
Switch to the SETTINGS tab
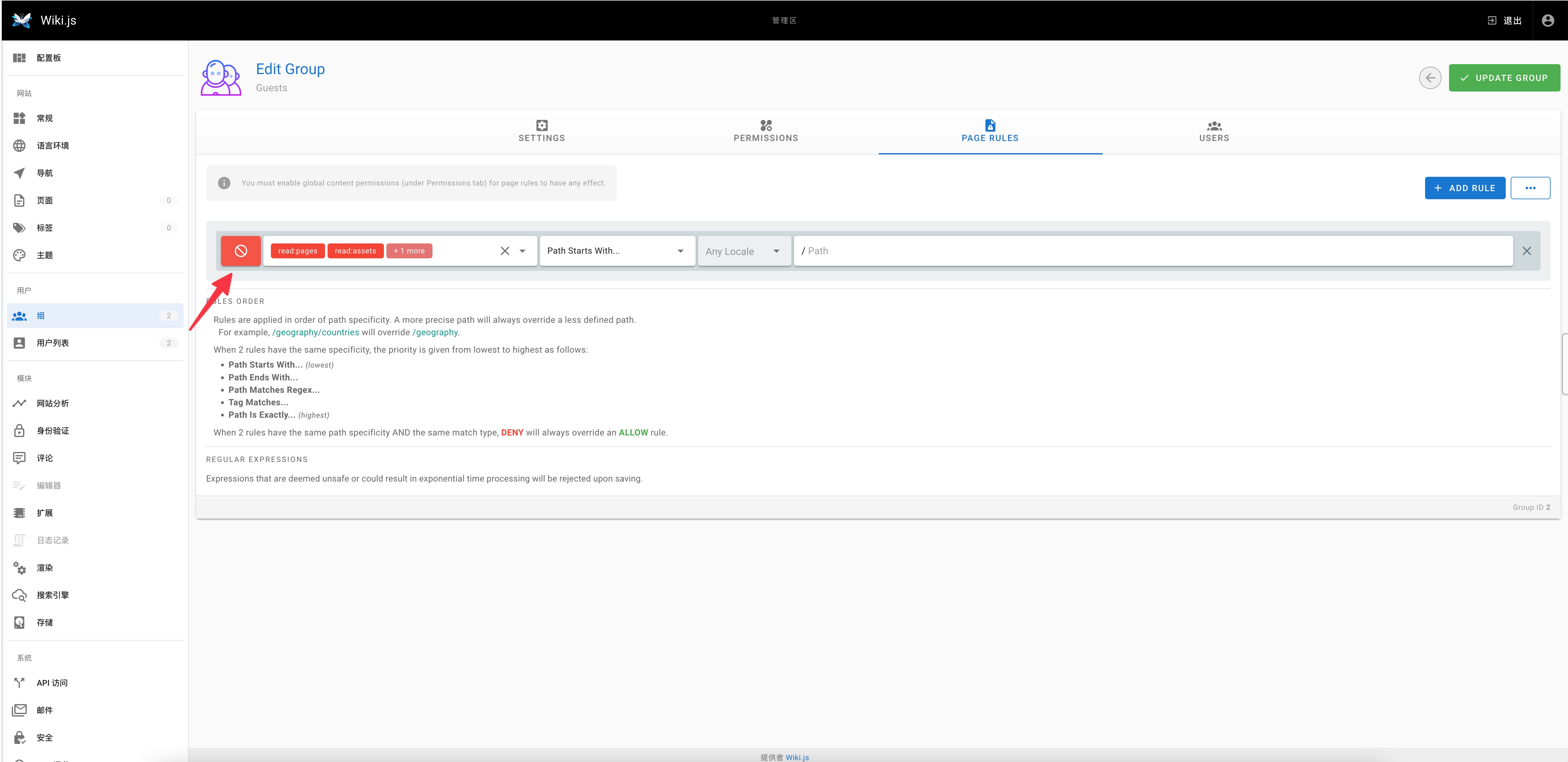(x=541, y=131)
